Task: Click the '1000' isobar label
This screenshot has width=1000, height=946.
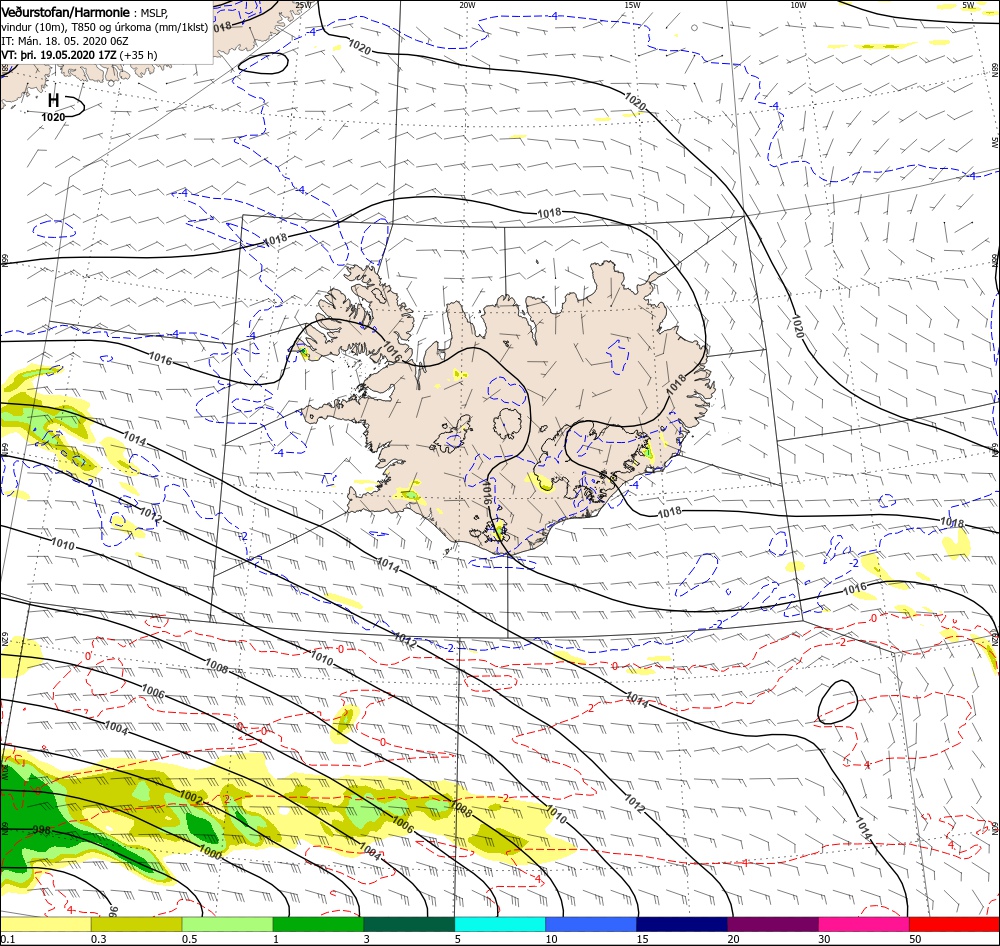Action: tap(210, 852)
